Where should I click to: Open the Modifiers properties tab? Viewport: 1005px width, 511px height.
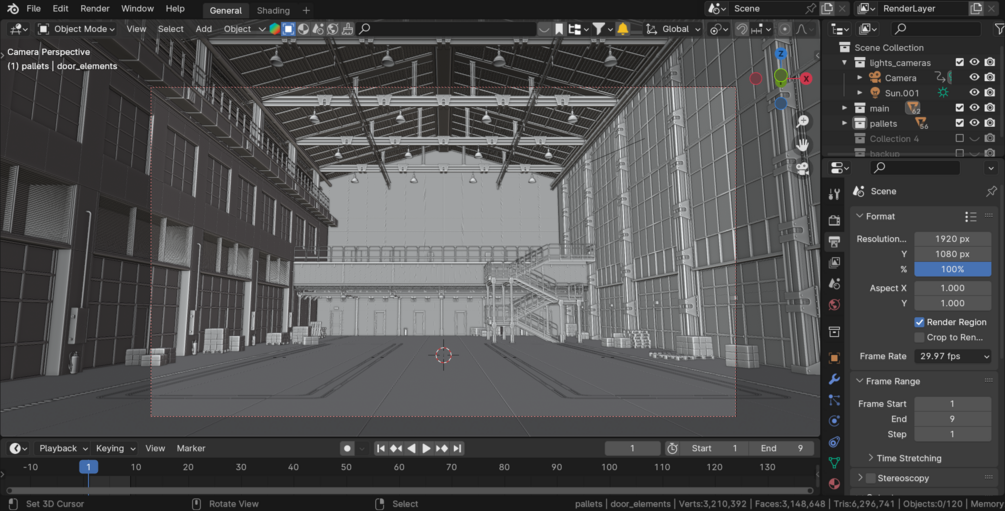[x=834, y=379]
